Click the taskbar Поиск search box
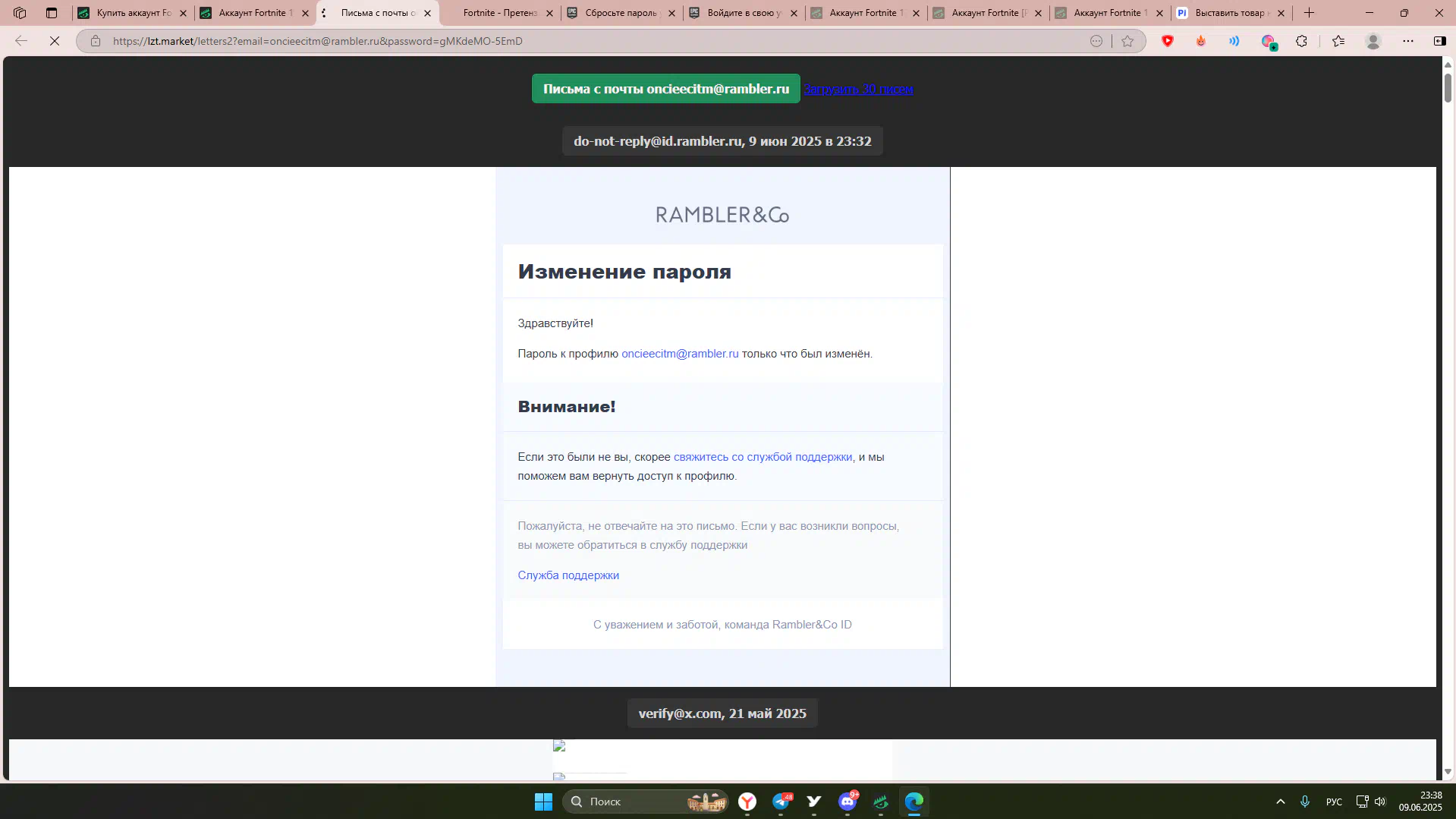1456x819 pixels. tap(645, 802)
